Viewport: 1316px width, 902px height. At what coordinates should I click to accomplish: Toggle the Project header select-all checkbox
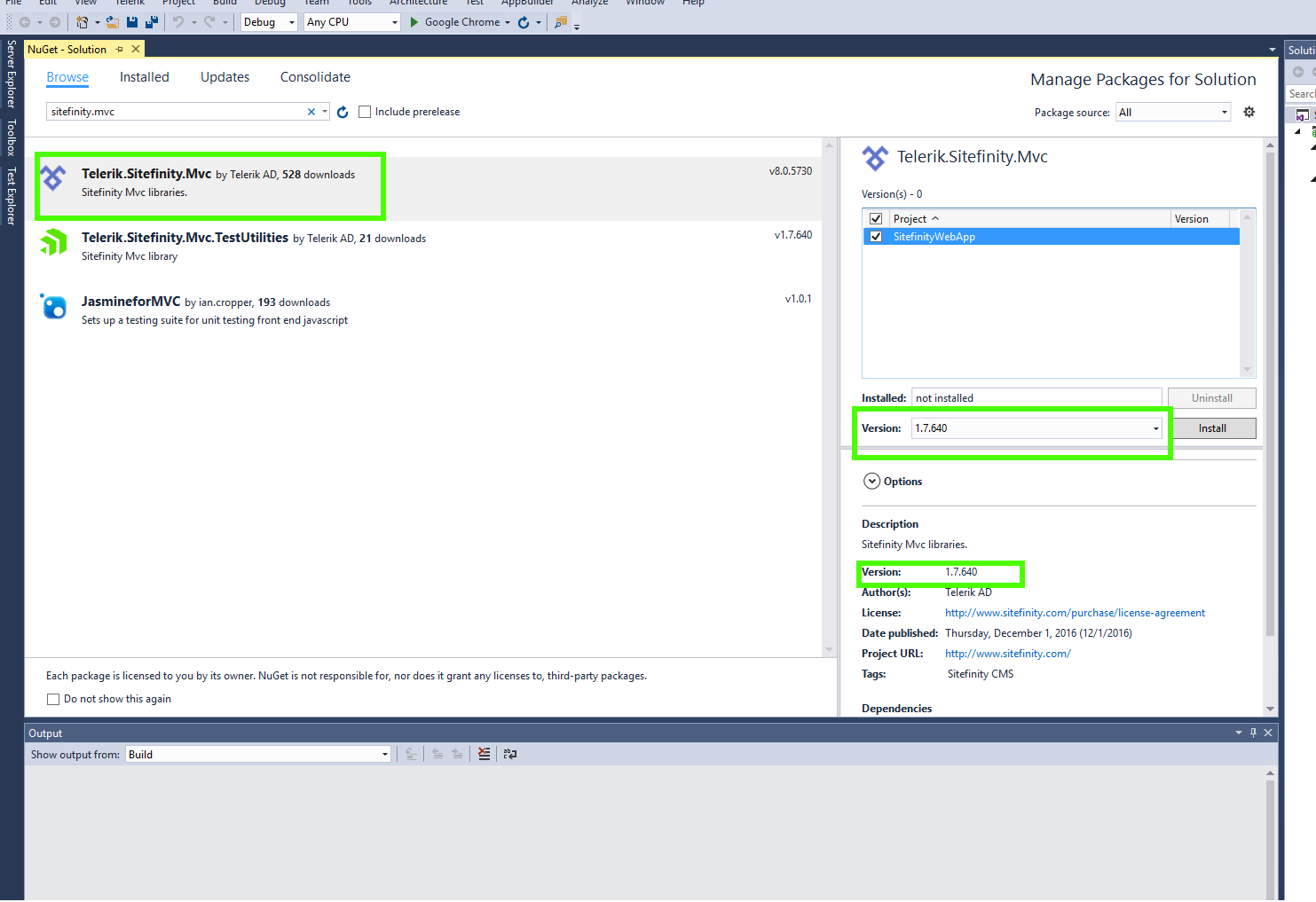pyautogui.click(x=876, y=218)
